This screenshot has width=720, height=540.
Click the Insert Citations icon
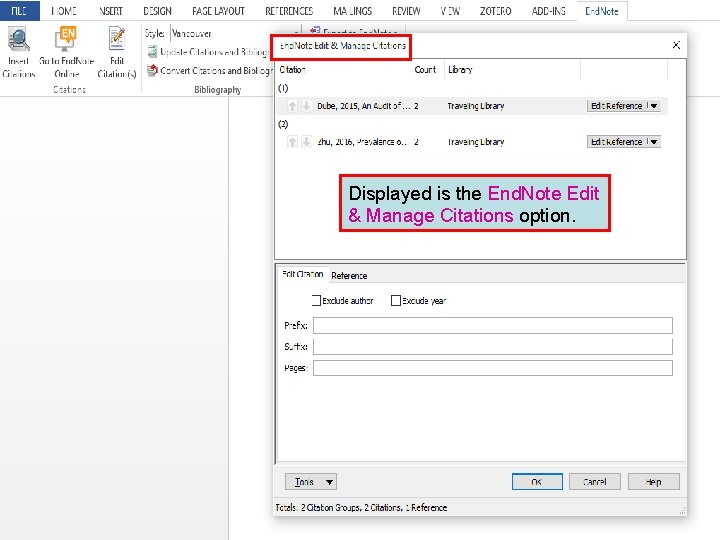pyautogui.click(x=18, y=39)
